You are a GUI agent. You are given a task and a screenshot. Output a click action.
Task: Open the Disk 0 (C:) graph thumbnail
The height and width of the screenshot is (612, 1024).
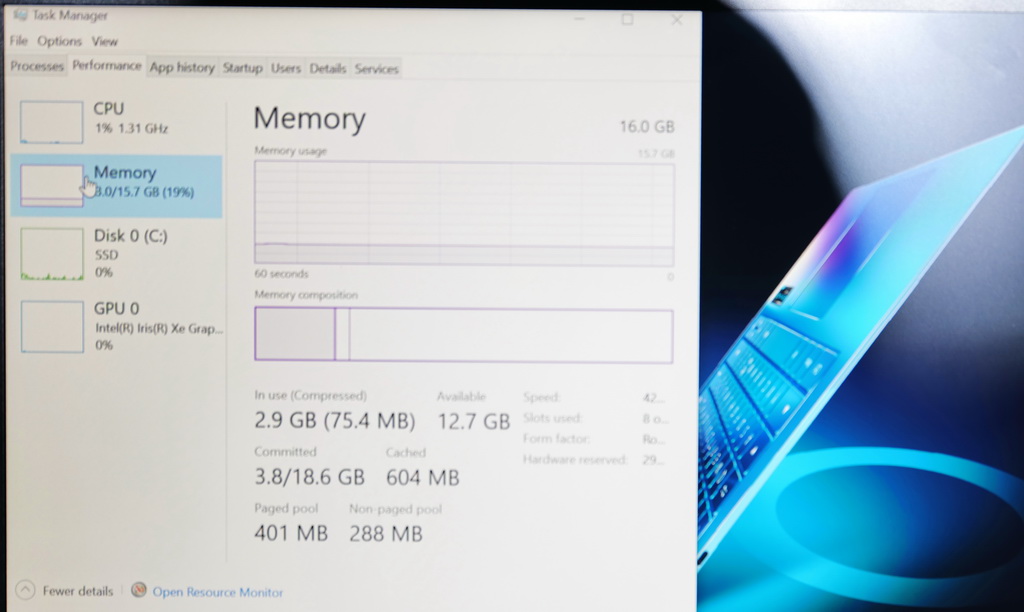click(52, 253)
